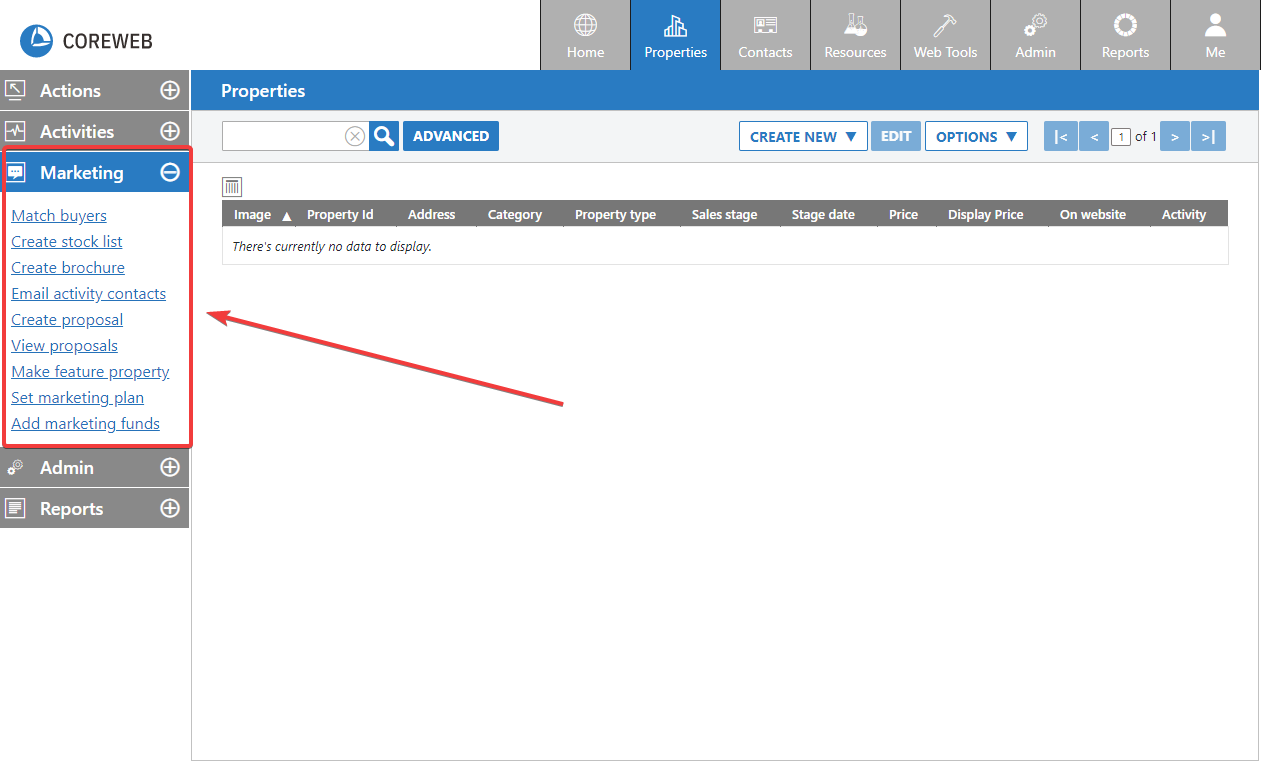
Task: Go to the first page arrow
Action: point(1061,137)
